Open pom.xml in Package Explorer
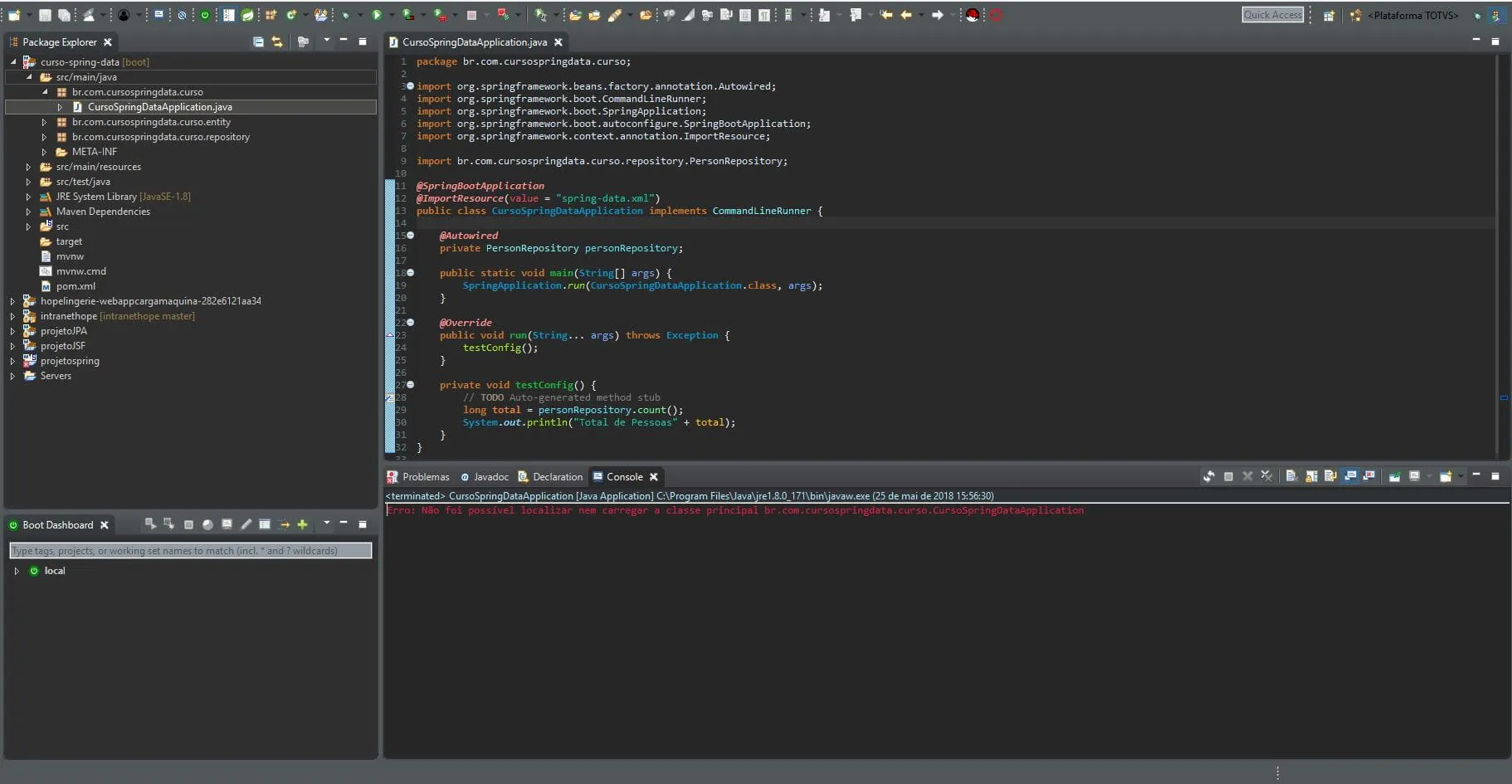Image resolution: width=1512 pixels, height=784 pixels. tap(76, 286)
